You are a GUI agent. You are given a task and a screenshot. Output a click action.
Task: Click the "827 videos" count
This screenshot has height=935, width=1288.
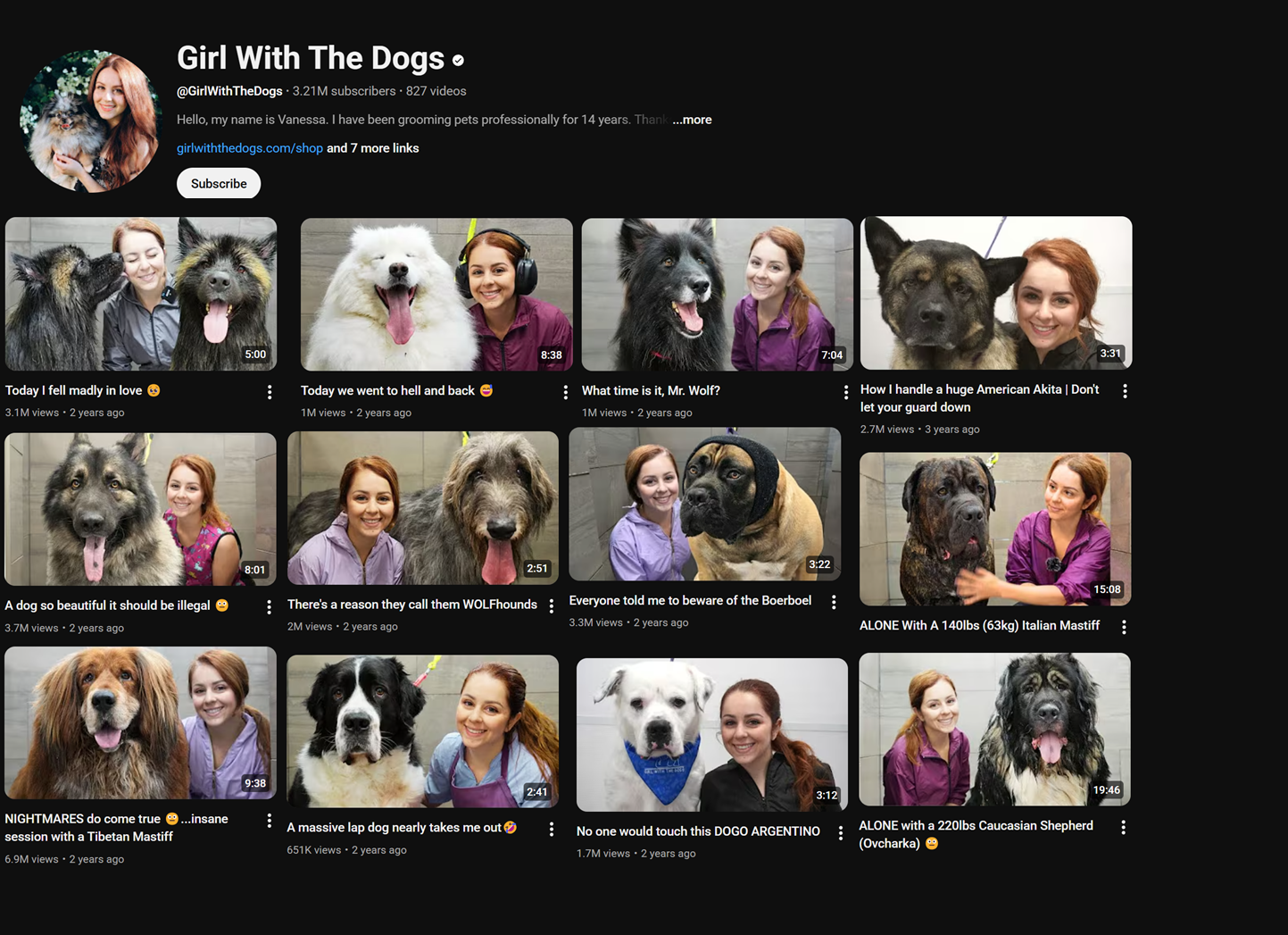tap(436, 91)
